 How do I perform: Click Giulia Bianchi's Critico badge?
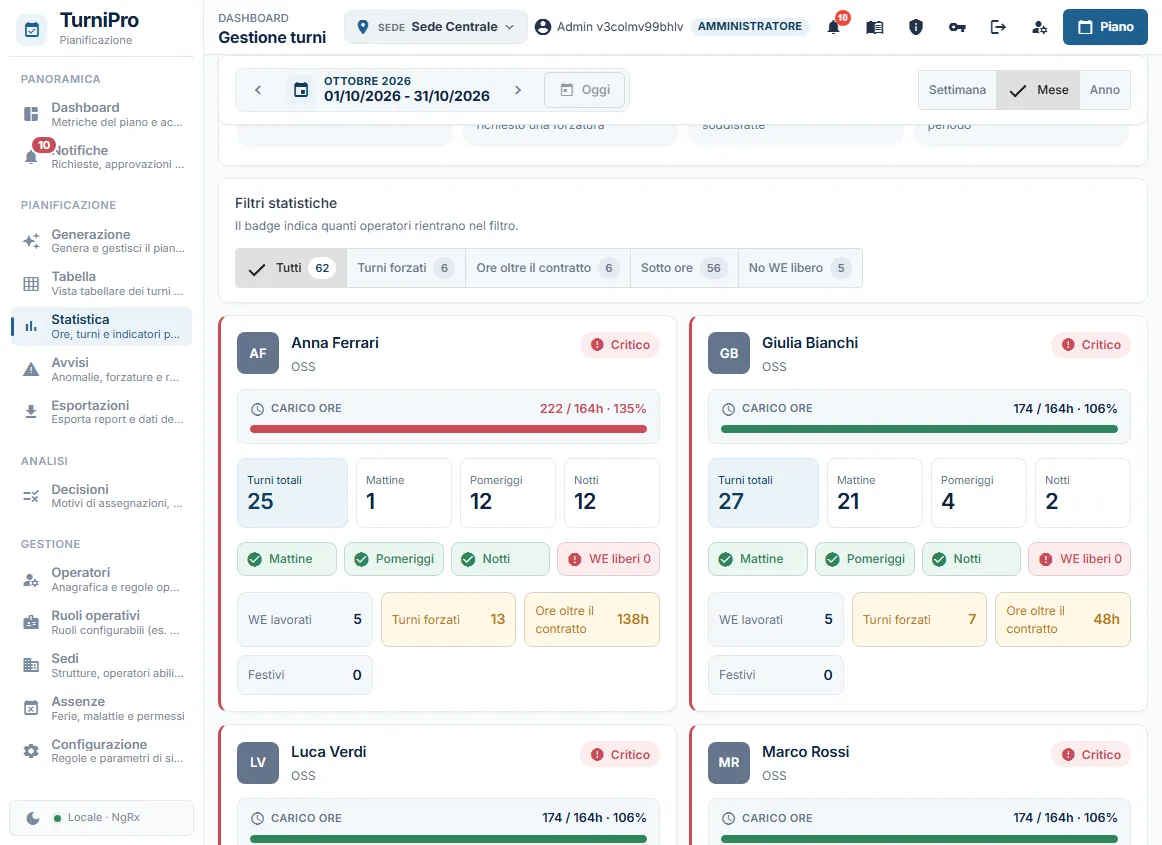1091,345
